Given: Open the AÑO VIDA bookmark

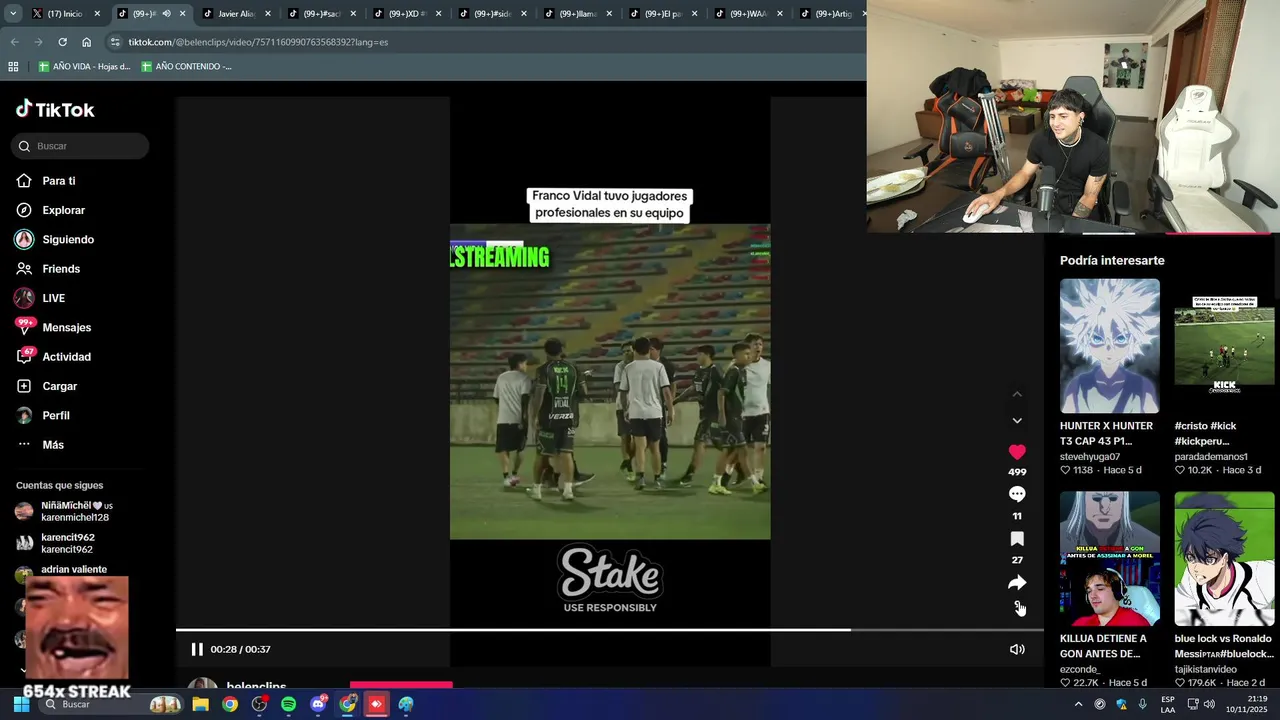Looking at the screenshot, I should pyautogui.click(x=84, y=67).
